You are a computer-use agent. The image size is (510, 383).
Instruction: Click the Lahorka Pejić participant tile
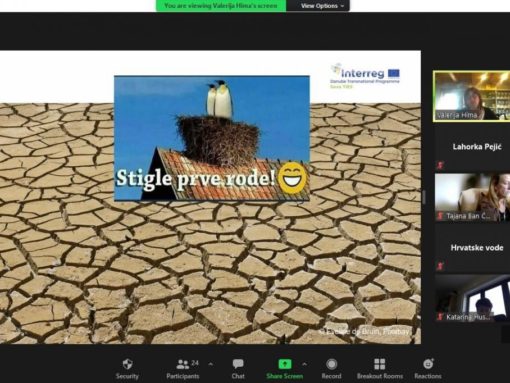472,147
